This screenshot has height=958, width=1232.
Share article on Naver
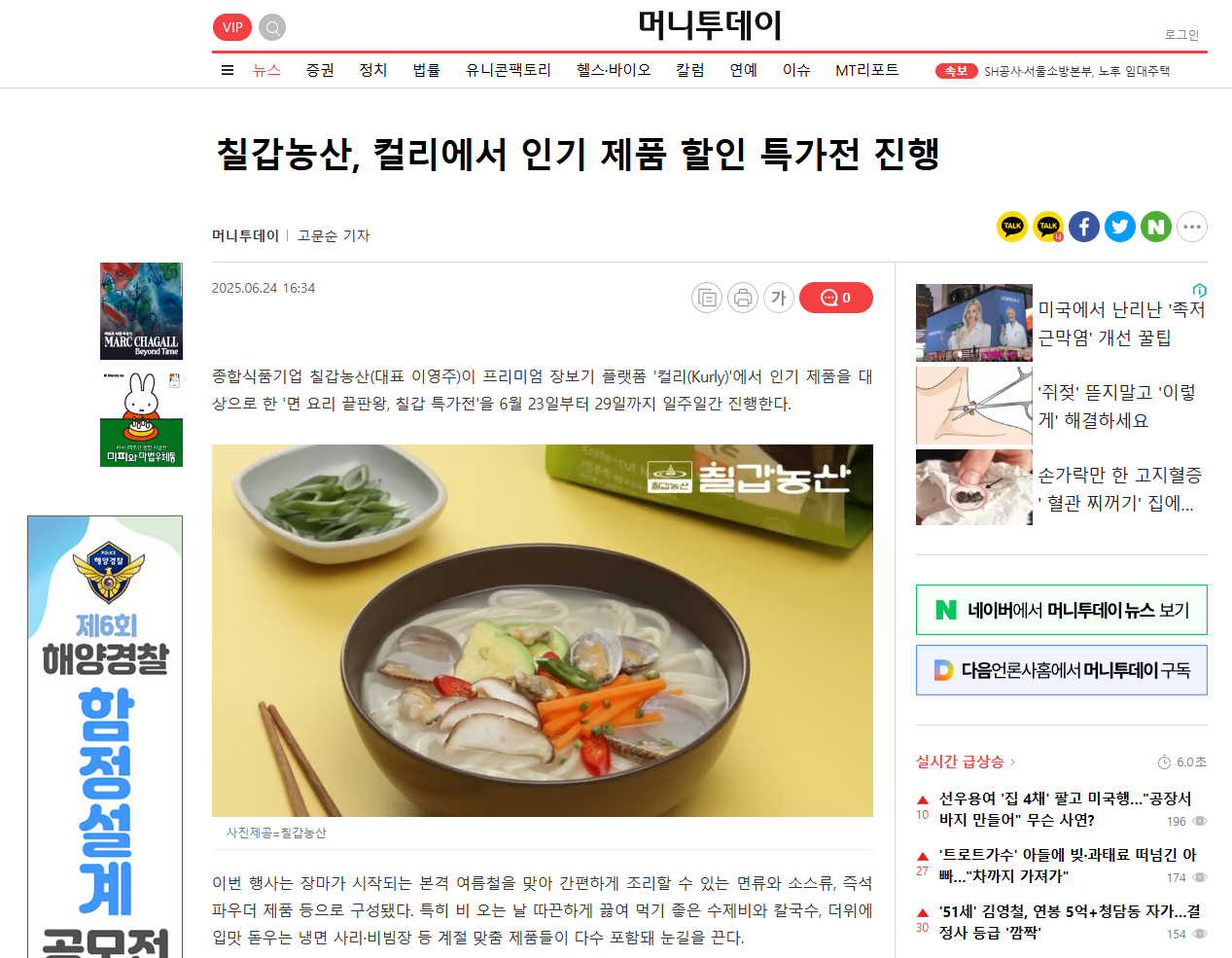point(1156,227)
